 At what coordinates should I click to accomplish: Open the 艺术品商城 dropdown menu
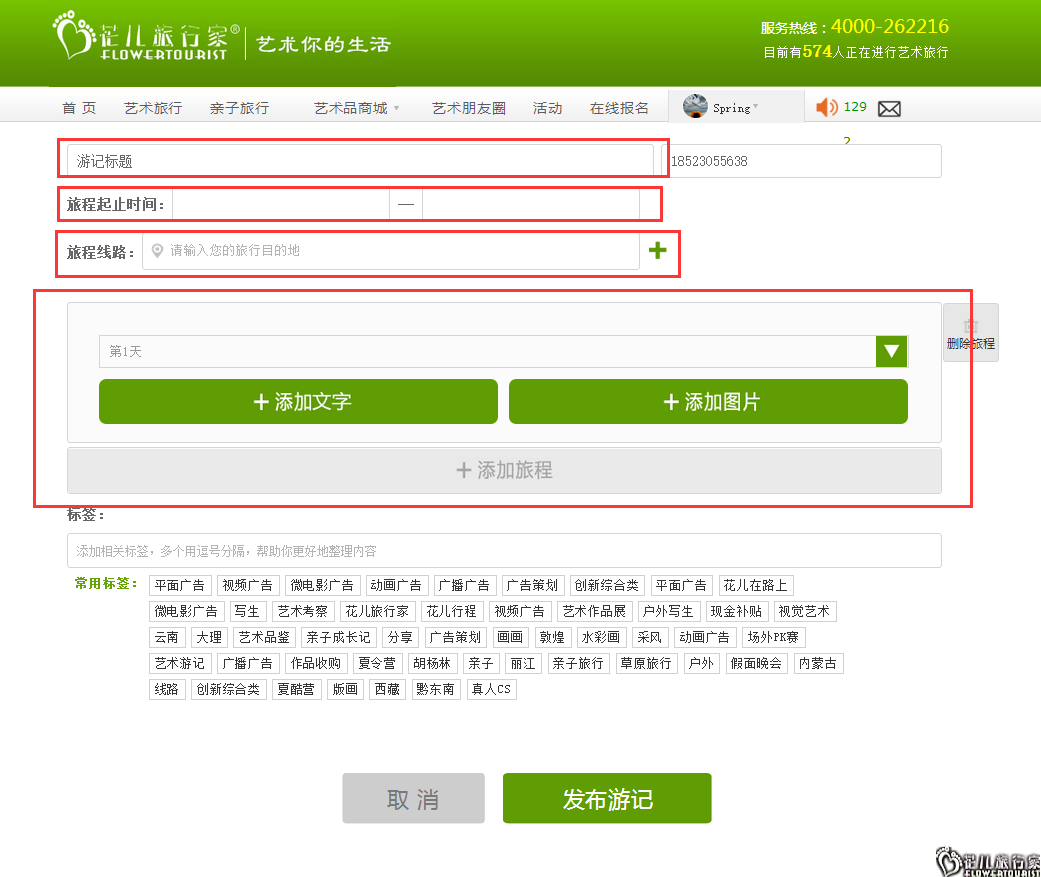(356, 108)
